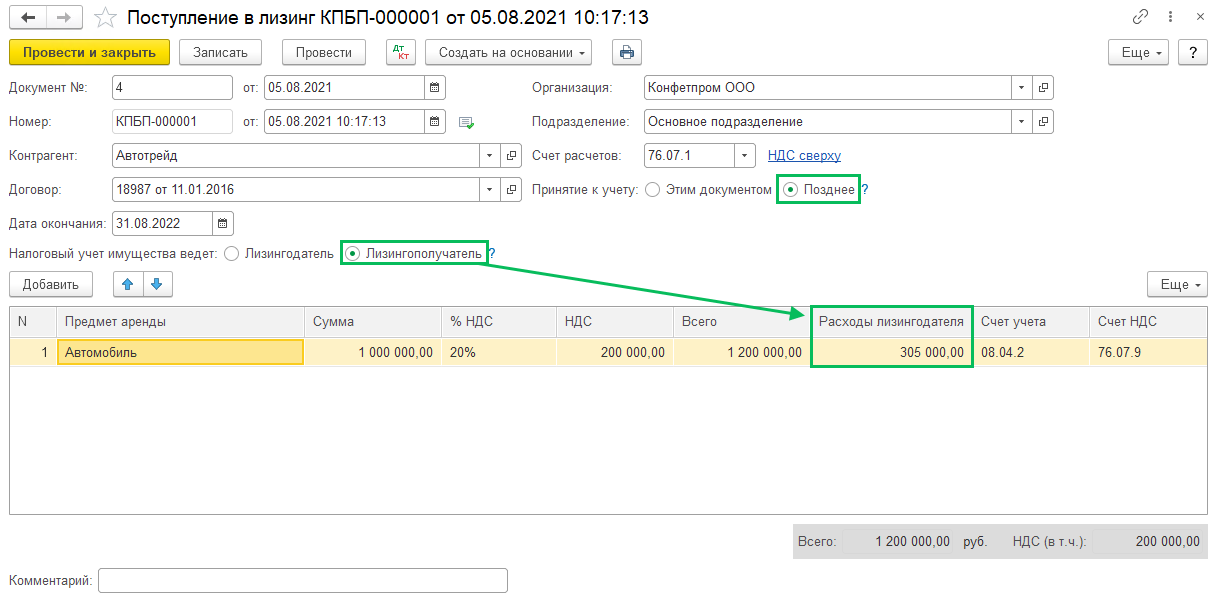Show ДтКт accounting entries
Viewport: 1219px width, 598px height.
[401, 52]
